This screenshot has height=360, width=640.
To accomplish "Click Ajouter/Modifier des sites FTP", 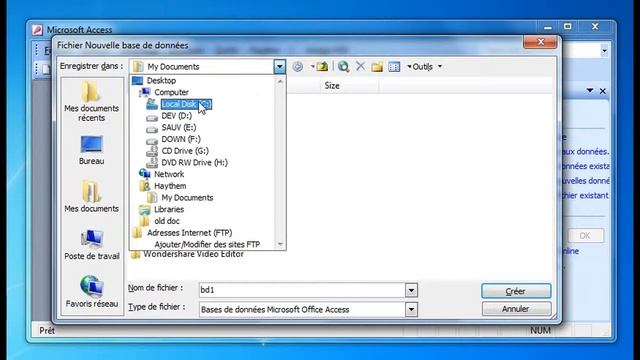I will tap(207, 244).
